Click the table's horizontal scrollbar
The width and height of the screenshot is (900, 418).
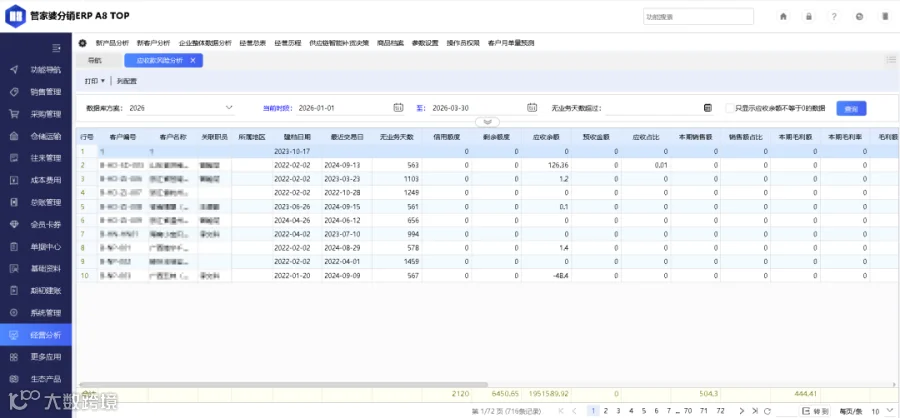[x=283, y=385]
